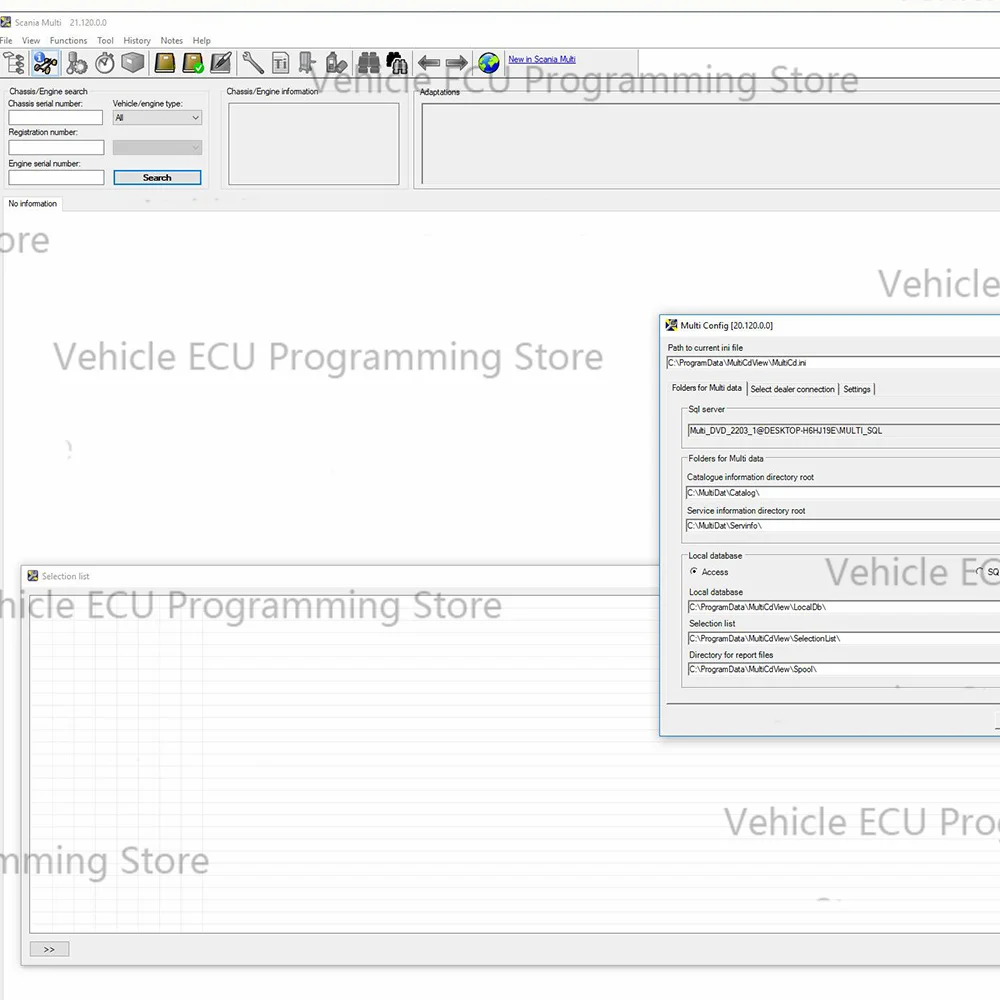Click the Registration number field

pyautogui.click(x=56, y=147)
